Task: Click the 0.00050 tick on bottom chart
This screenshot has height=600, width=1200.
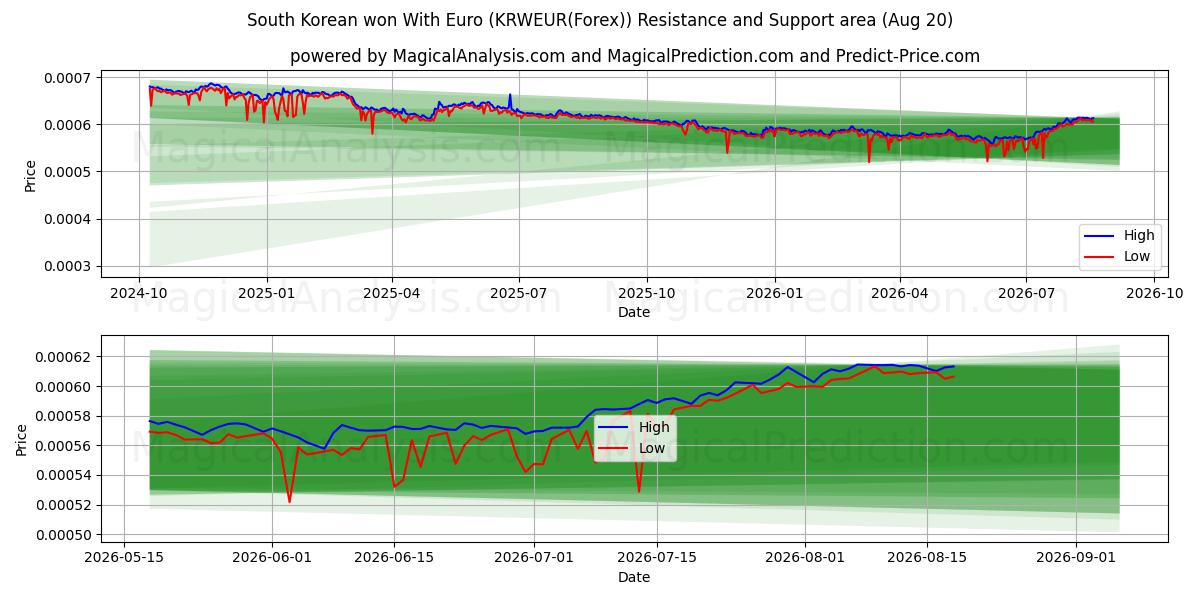Action: [x=64, y=535]
